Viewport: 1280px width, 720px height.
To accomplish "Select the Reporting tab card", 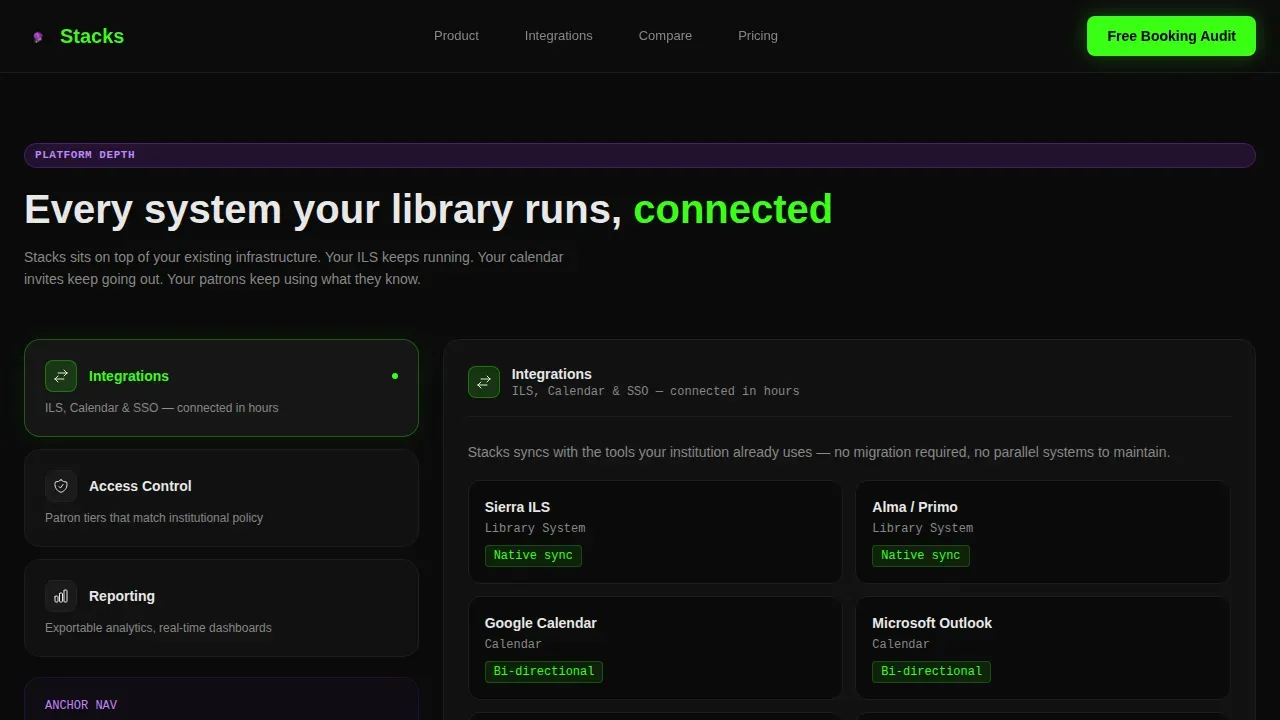I will (x=221, y=608).
